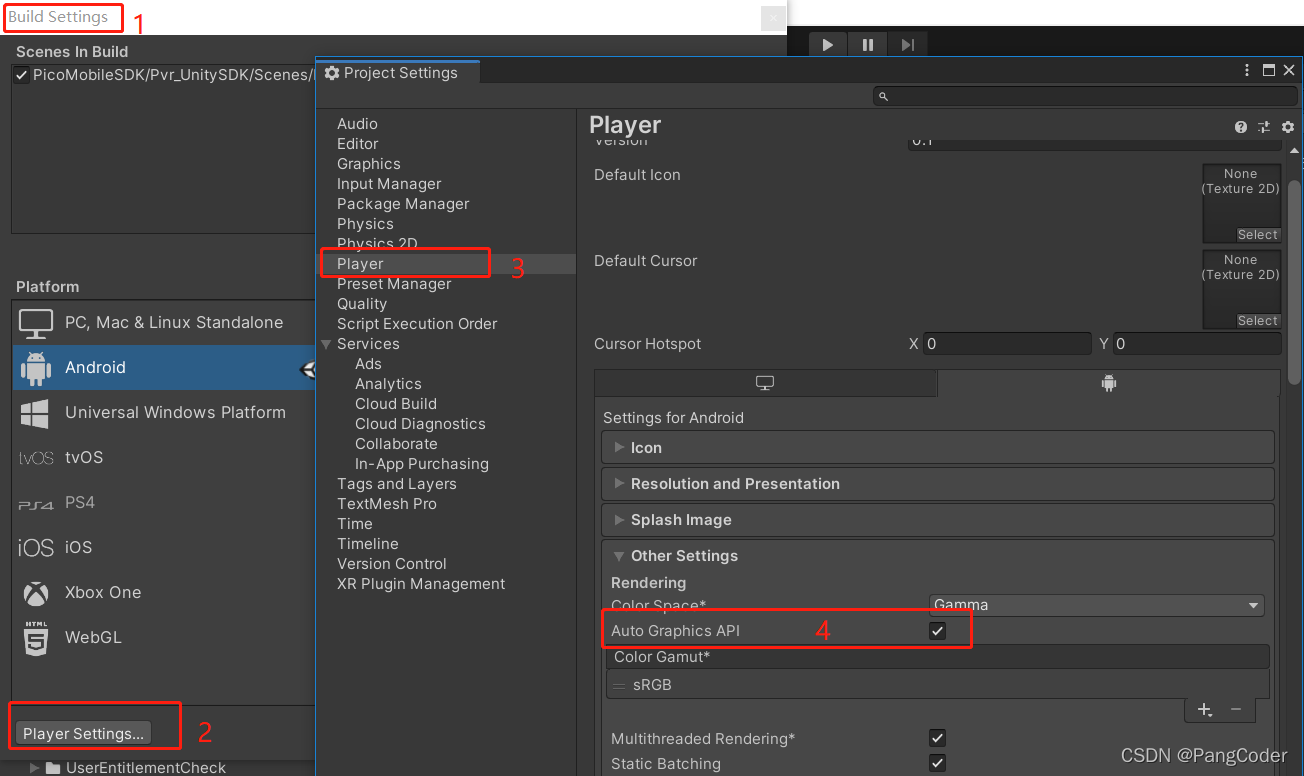Select Package Manager category

(x=403, y=204)
